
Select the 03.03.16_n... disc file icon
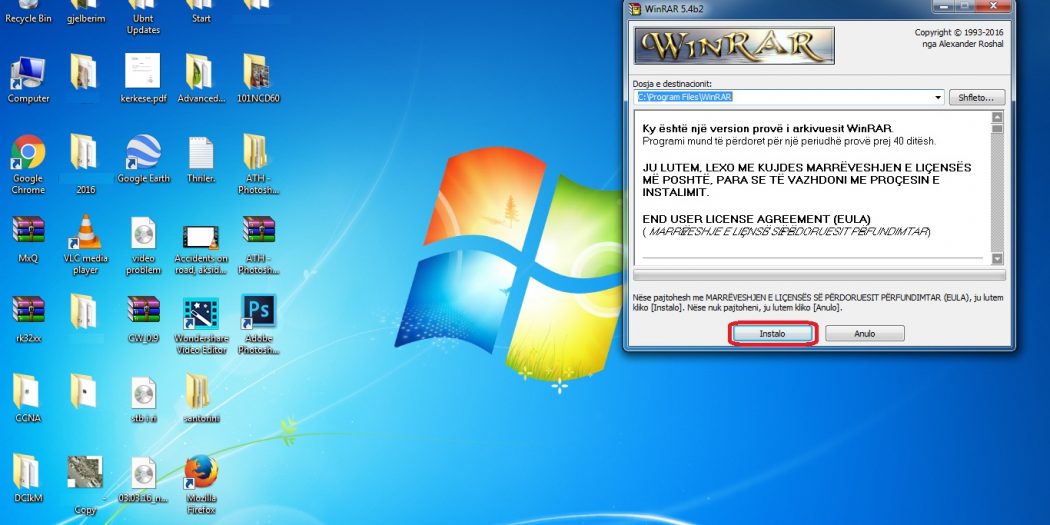point(143,478)
